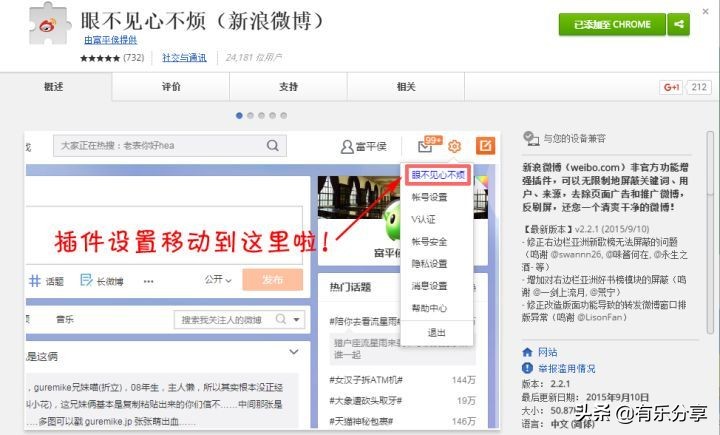
Task: Click hot topic #大象遭砍头取牙#
Action: point(366,401)
